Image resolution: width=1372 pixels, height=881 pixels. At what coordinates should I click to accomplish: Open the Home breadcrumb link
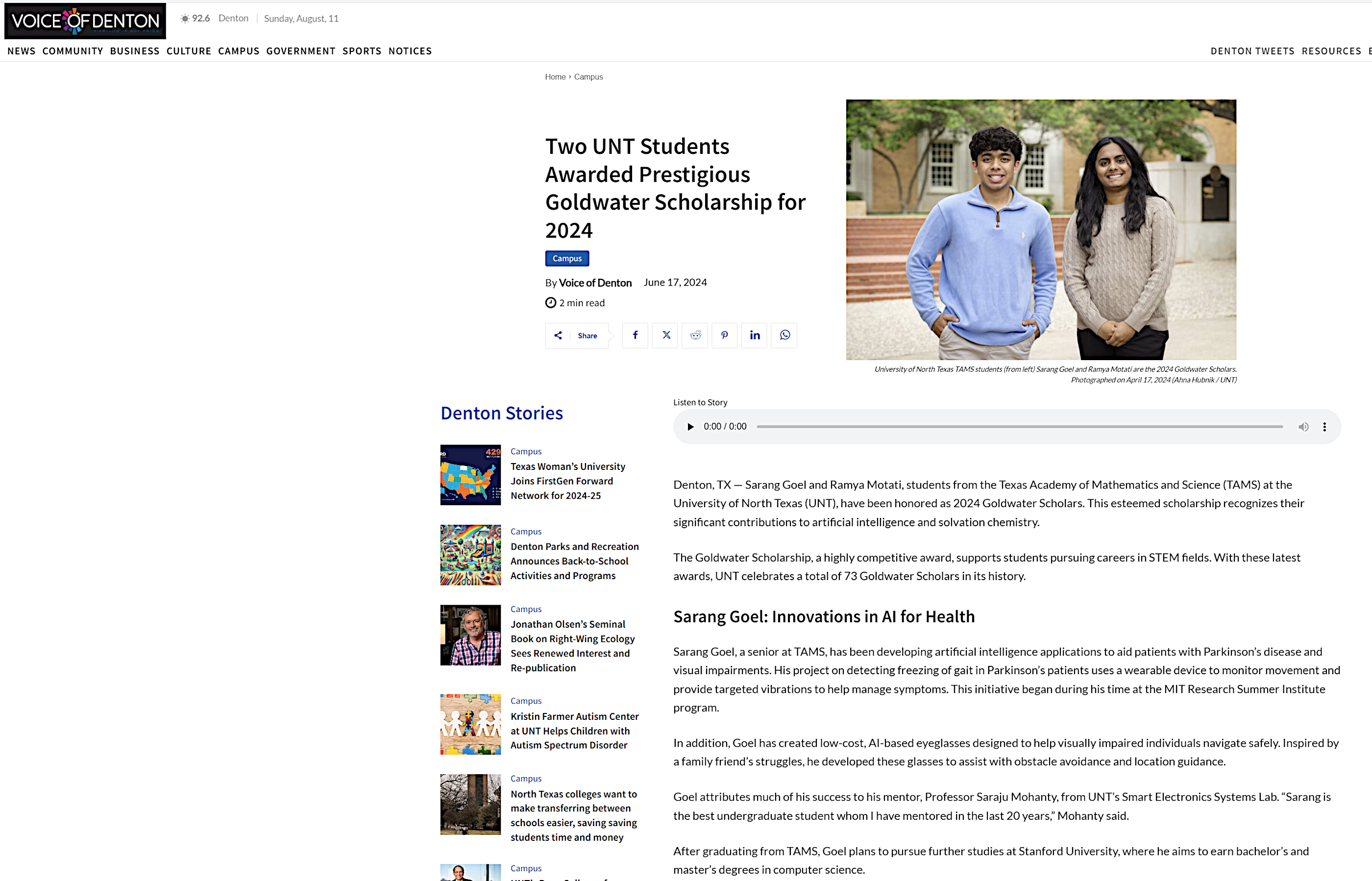(555, 76)
